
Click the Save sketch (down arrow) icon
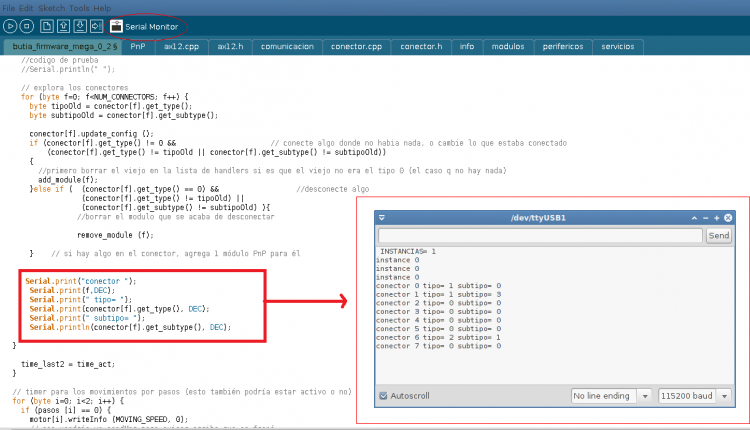click(x=80, y=25)
